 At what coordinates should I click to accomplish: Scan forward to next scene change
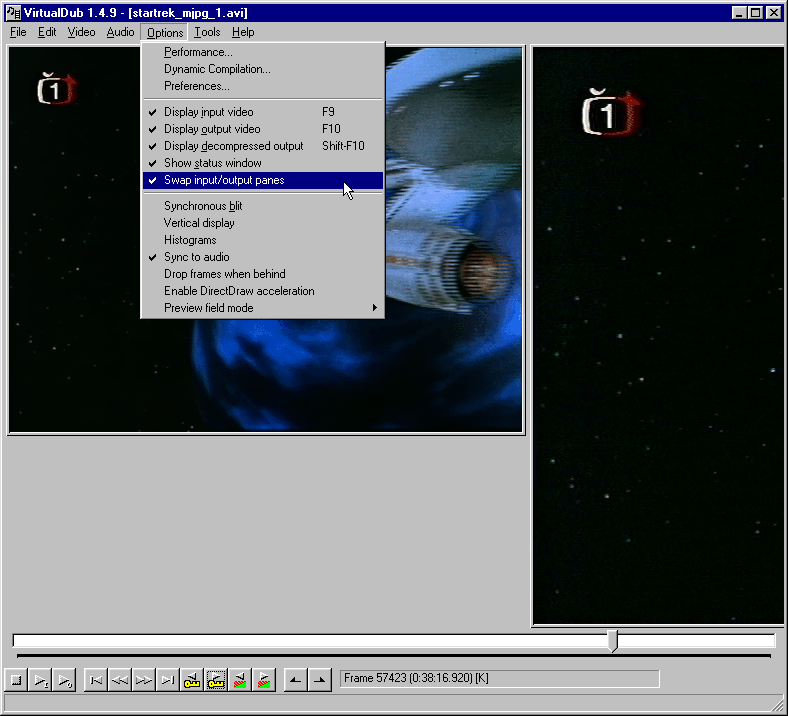click(264, 680)
